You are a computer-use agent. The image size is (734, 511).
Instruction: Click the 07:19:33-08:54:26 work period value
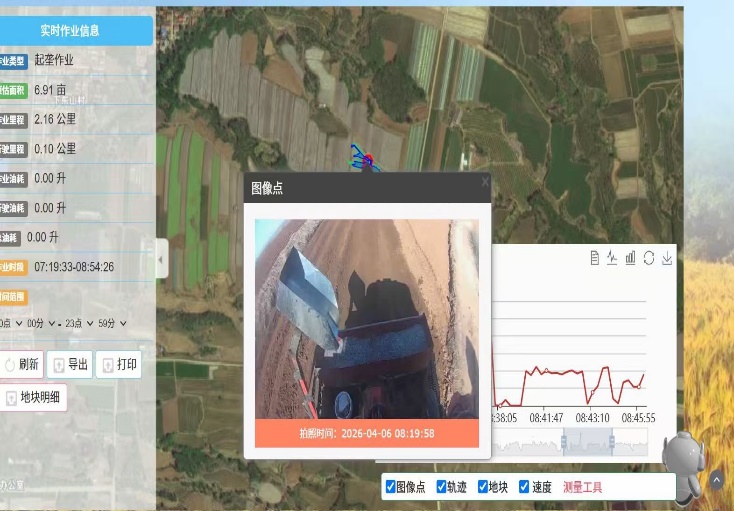tap(74, 267)
